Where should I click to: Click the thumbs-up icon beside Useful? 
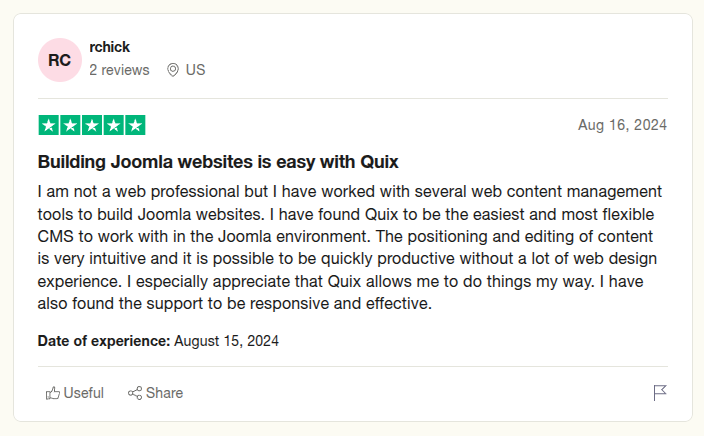(53, 393)
